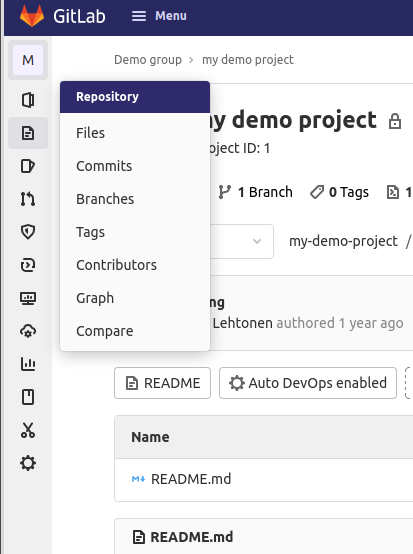Click the file icon beside README.md heading

pos(138,537)
